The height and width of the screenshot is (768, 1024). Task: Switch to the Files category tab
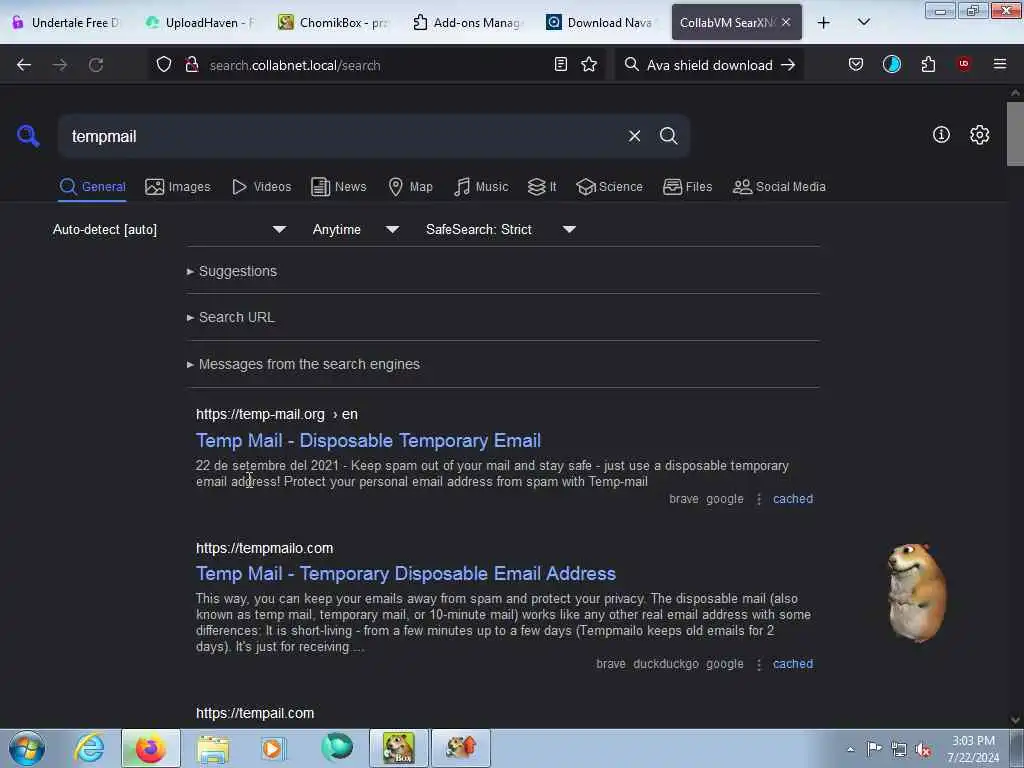687,187
